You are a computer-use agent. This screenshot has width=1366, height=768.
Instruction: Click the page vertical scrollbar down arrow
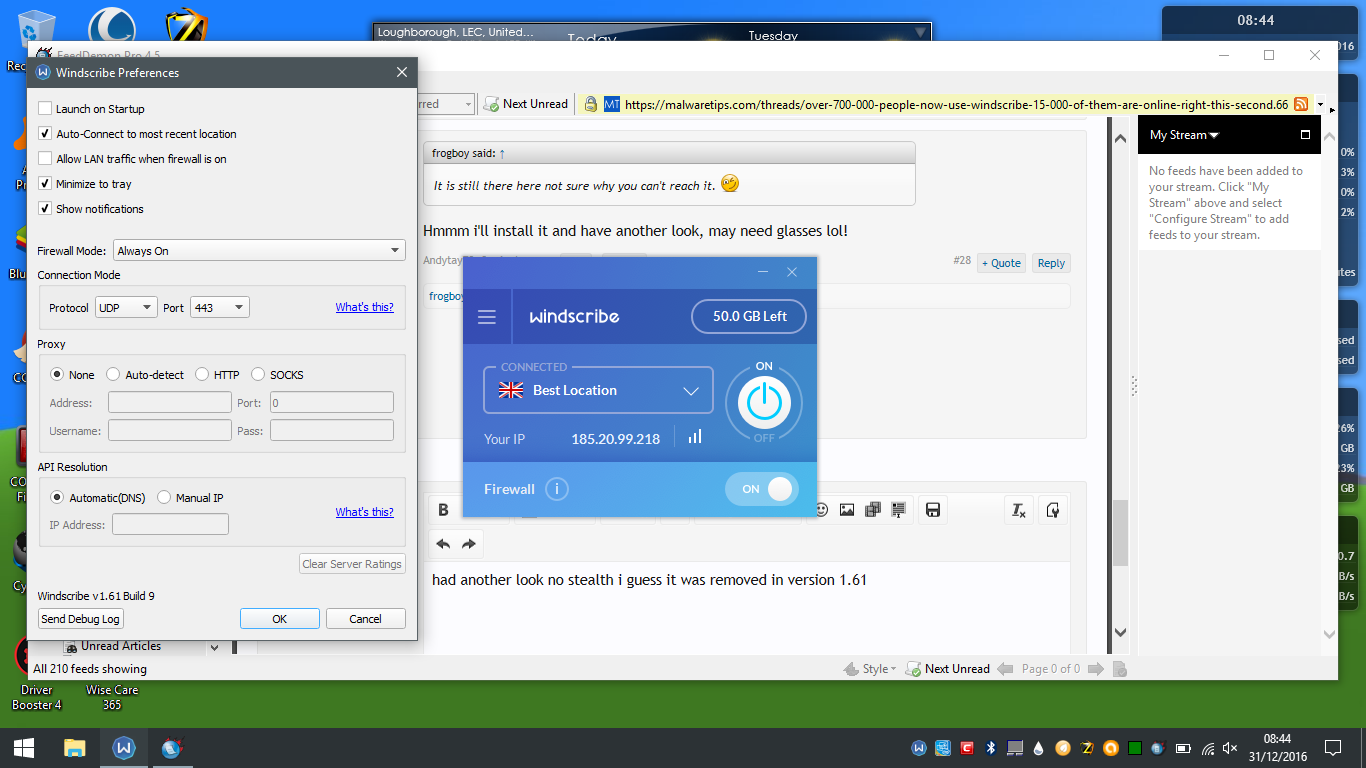tap(1120, 632)
